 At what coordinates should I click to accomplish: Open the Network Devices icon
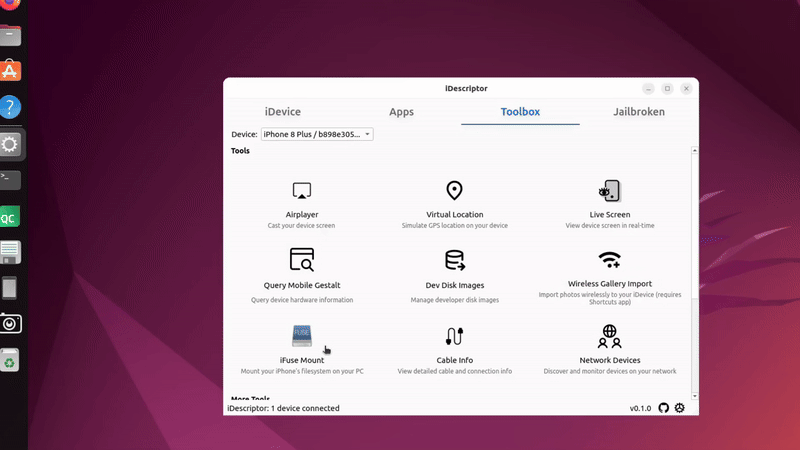610,336
